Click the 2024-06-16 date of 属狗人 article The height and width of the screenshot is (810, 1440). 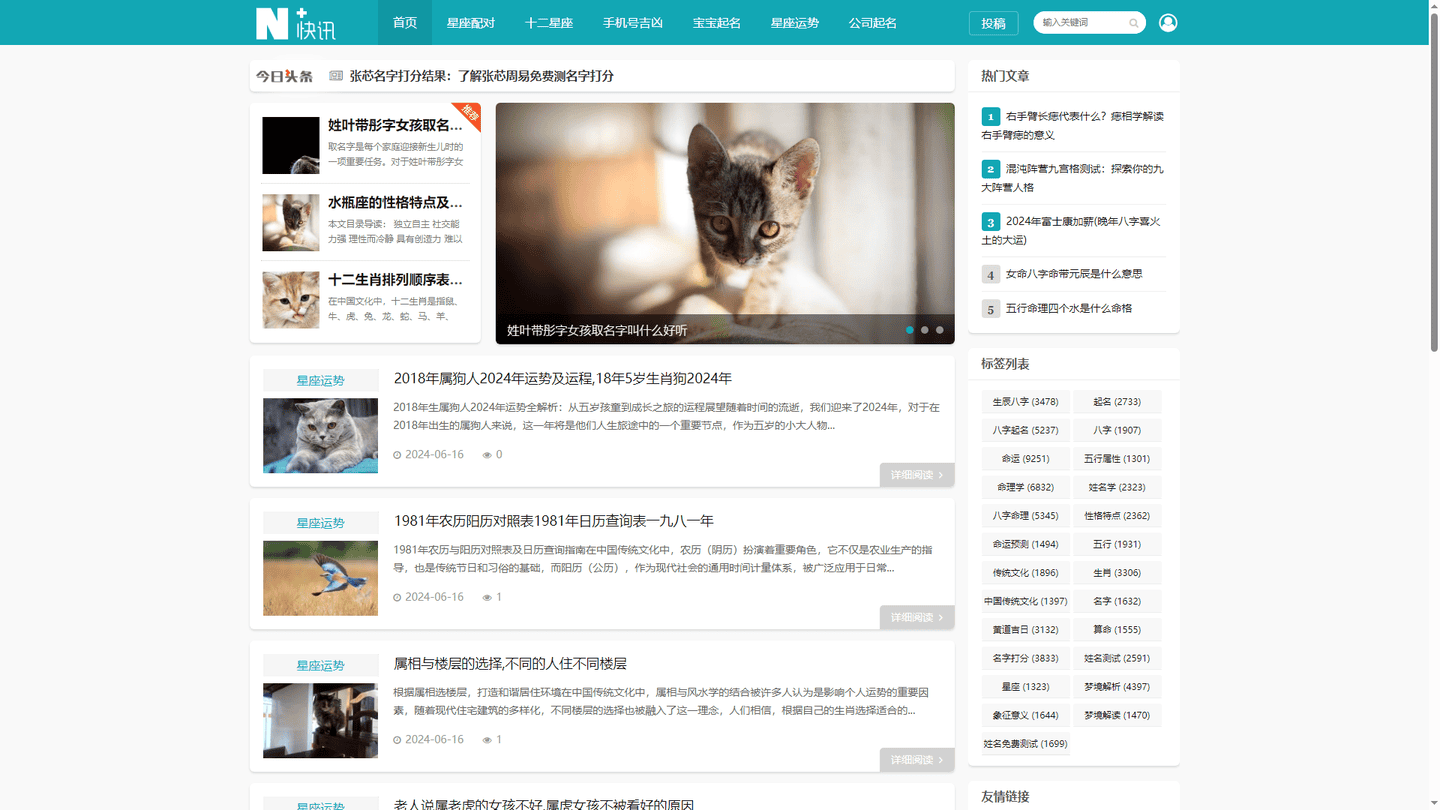coord(434,454)
